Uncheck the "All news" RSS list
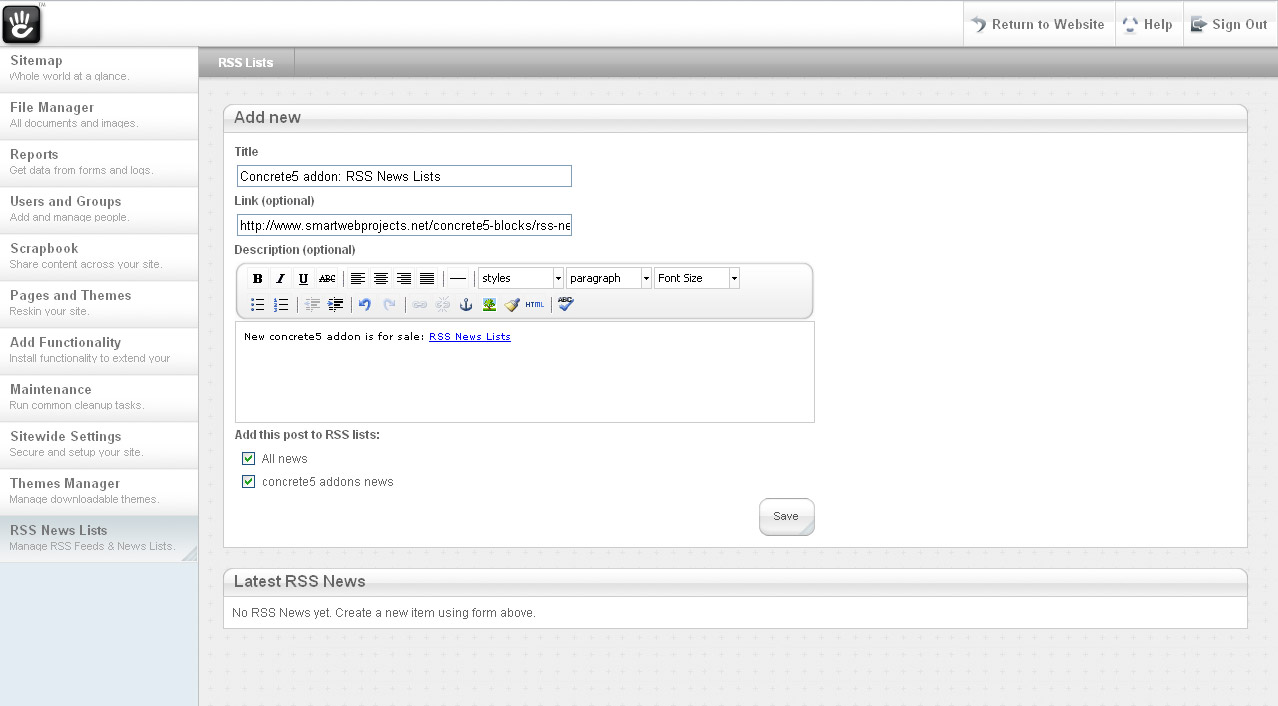The width and height of the screenshot is (1278, 706). pos(249,459)
